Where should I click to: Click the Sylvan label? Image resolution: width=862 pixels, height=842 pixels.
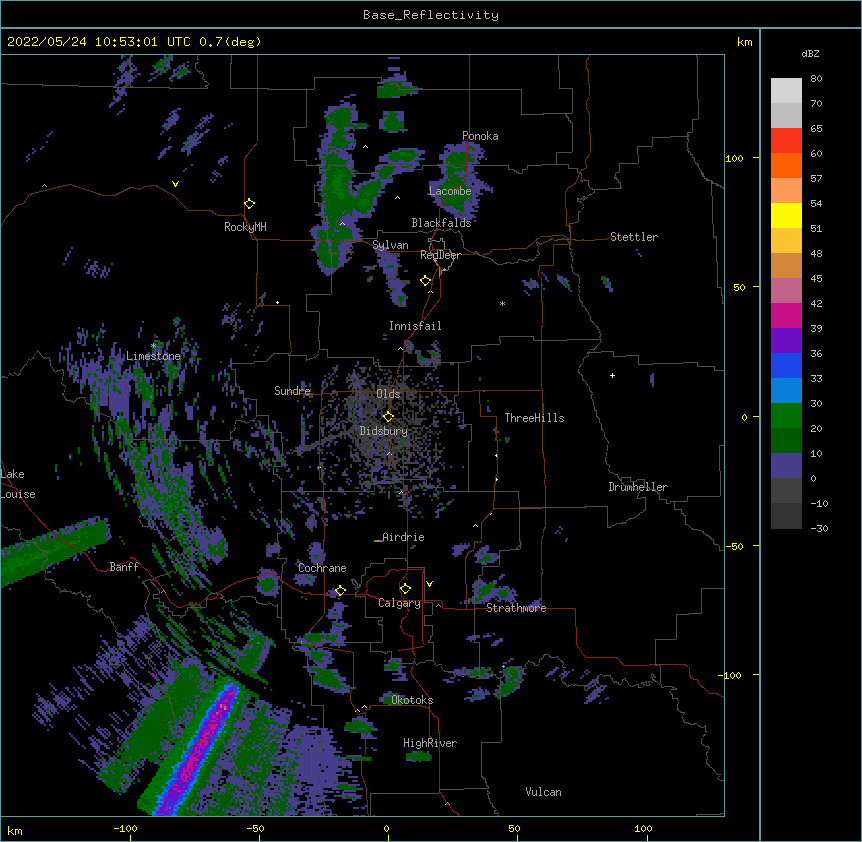pyautogui.click(x=390, y=245)
